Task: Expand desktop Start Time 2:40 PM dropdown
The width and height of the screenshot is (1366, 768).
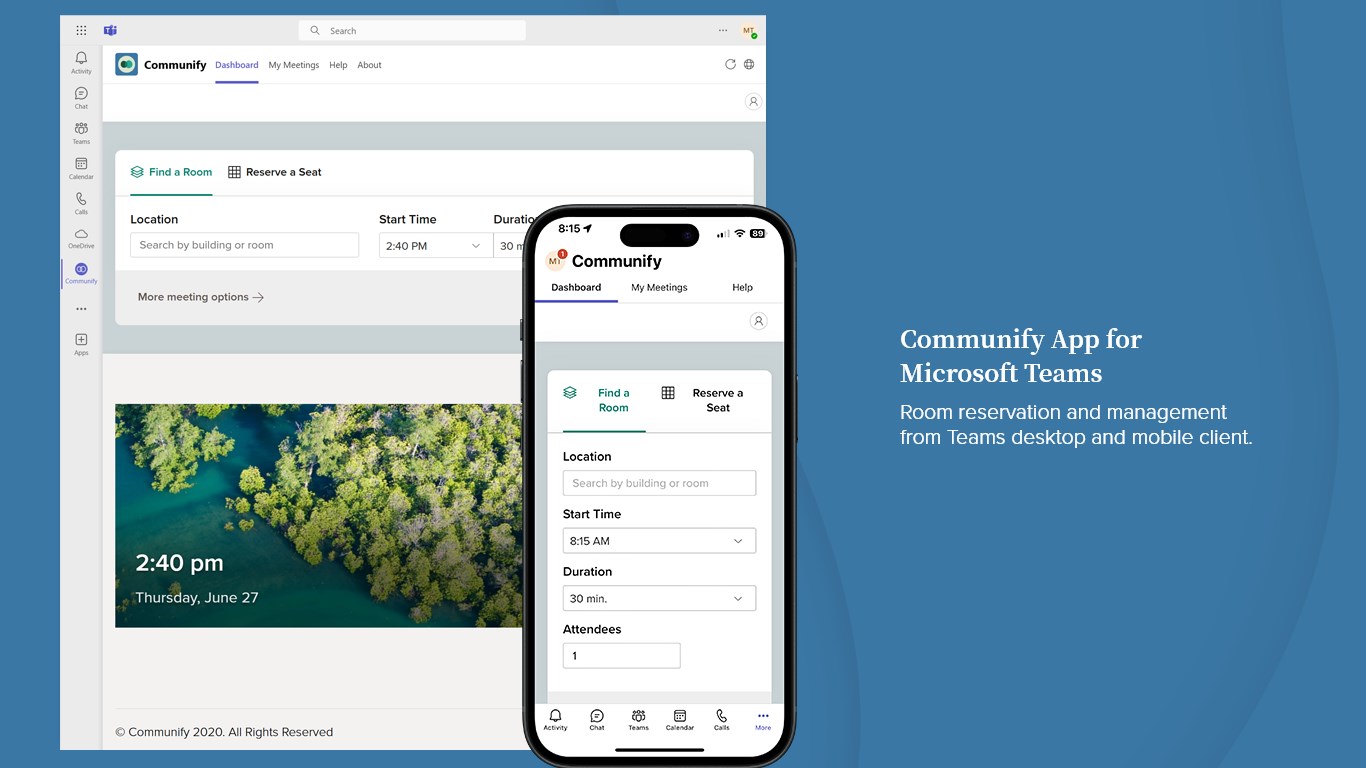Action: pos(436,245)
